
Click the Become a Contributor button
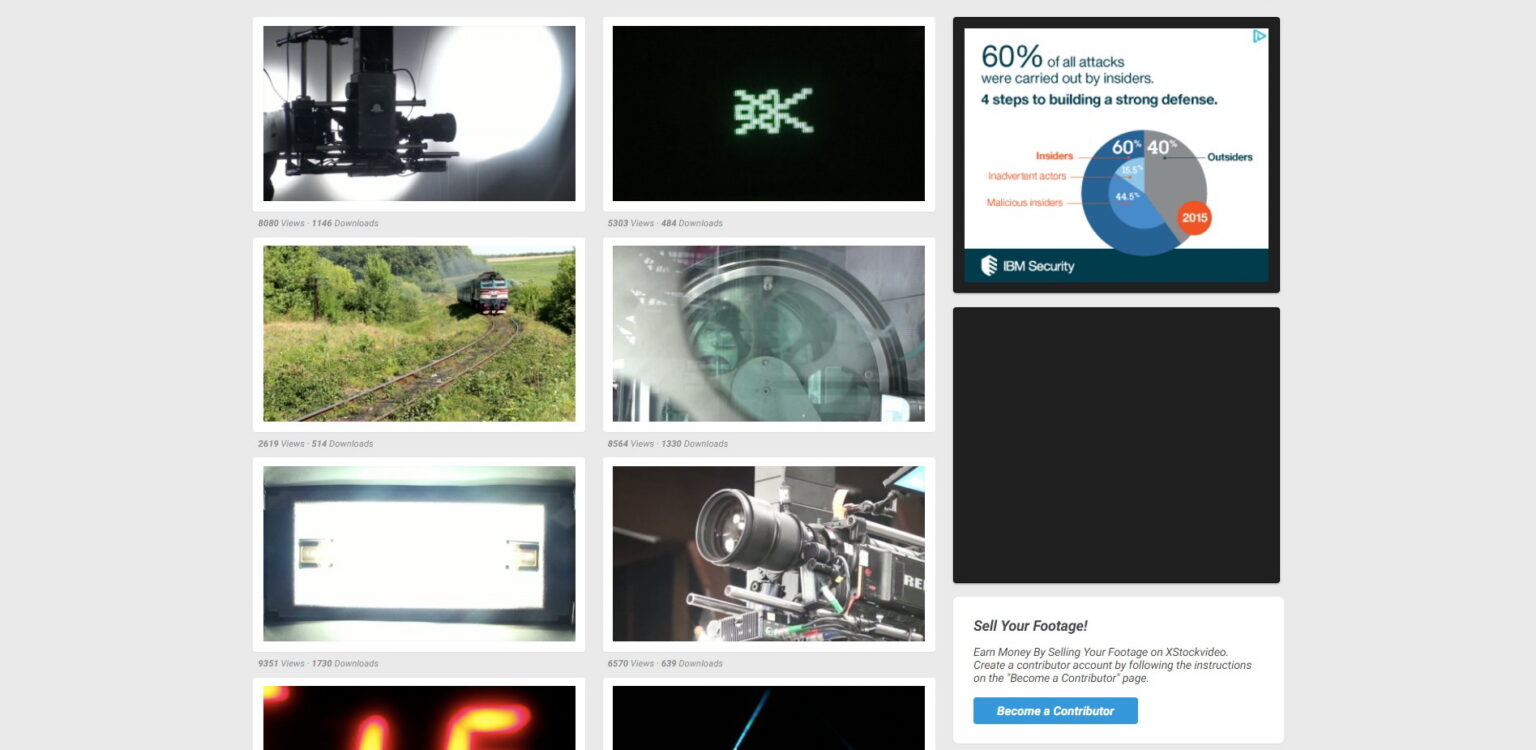pyautogui.click(x=1055, y=710)
